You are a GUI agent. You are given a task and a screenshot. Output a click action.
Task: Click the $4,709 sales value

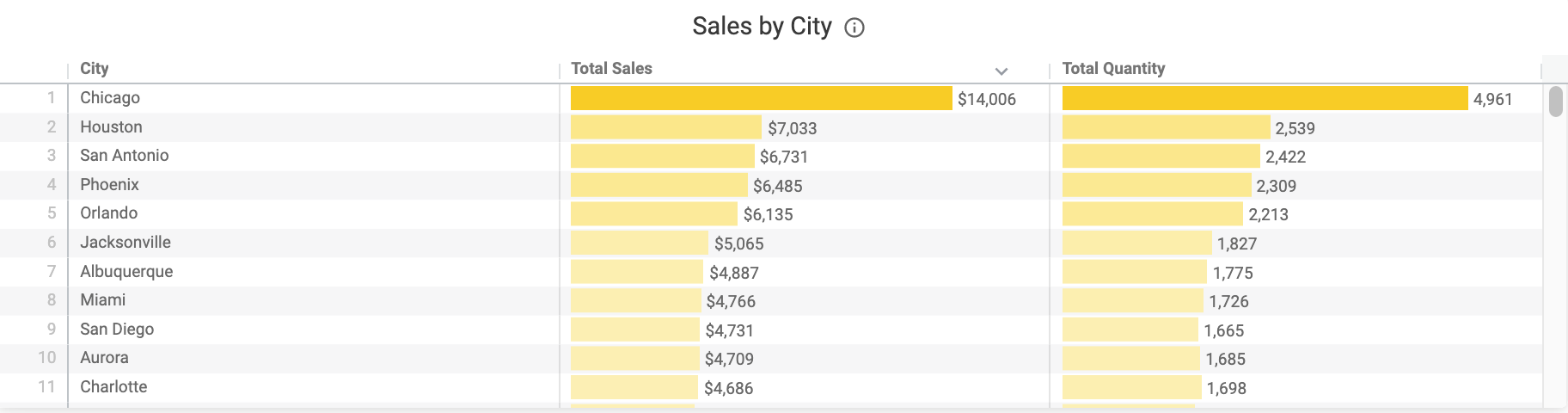click(x=730, y=360)
